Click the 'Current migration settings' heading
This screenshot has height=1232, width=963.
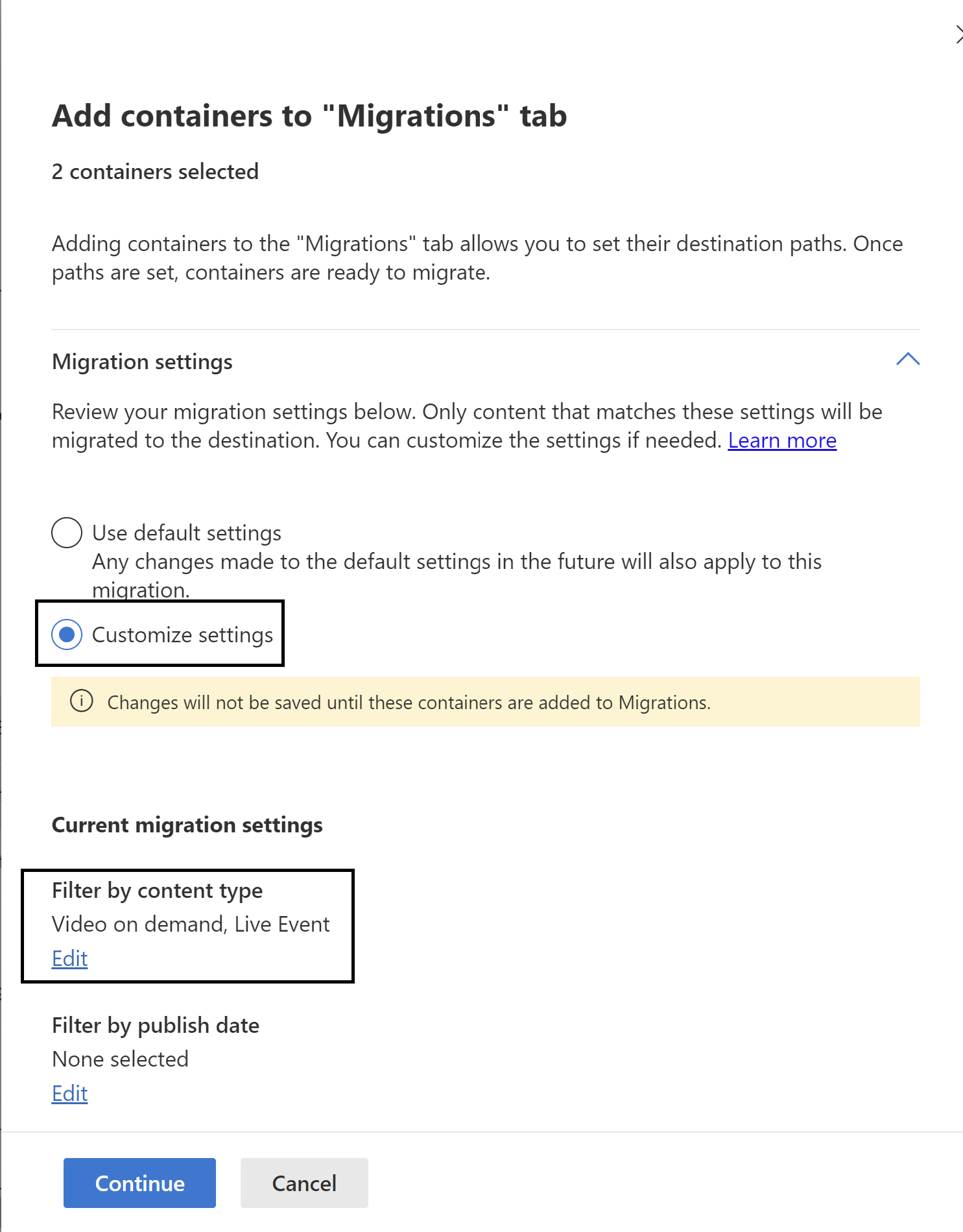click(x=187, y=825)
